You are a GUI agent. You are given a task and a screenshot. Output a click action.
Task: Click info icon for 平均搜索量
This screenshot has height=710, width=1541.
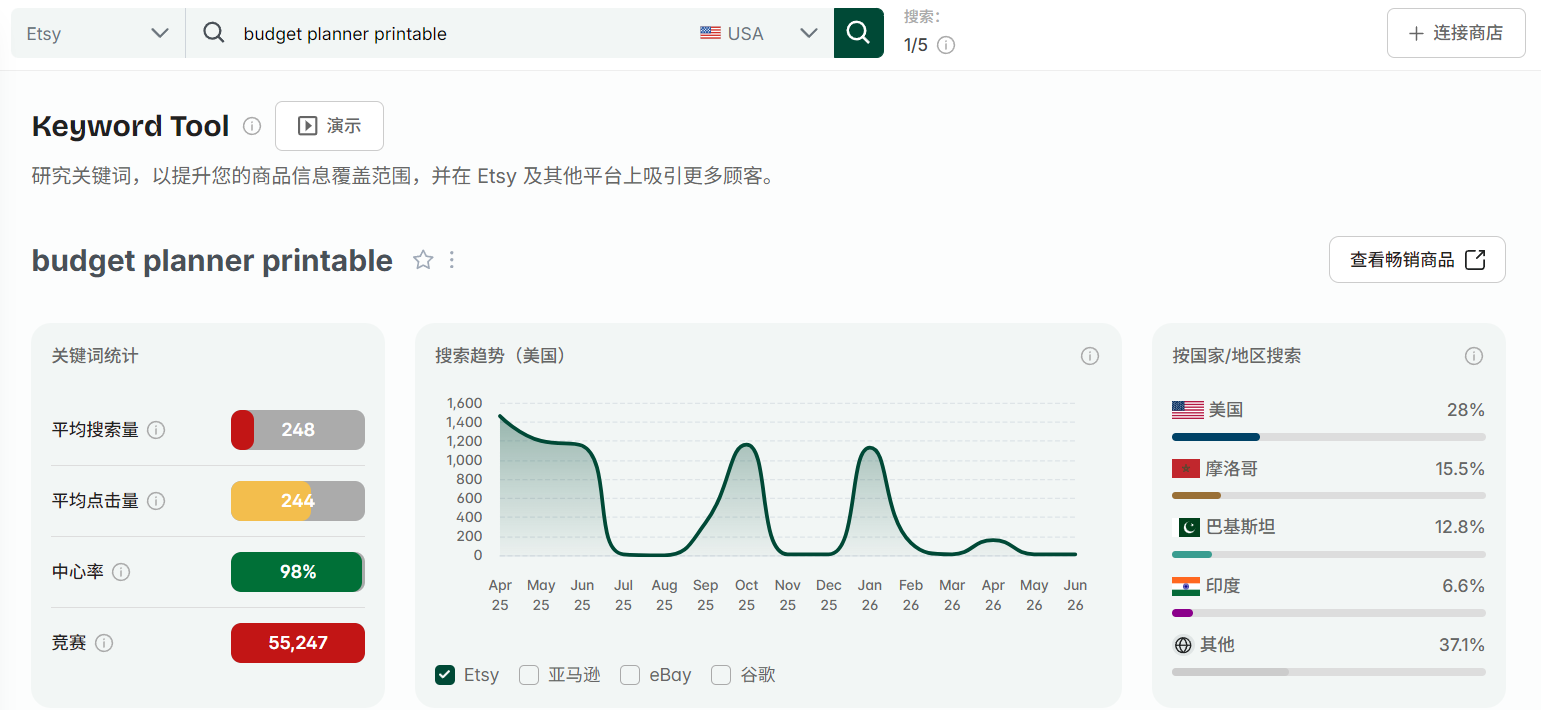click(x=156, y=430)
